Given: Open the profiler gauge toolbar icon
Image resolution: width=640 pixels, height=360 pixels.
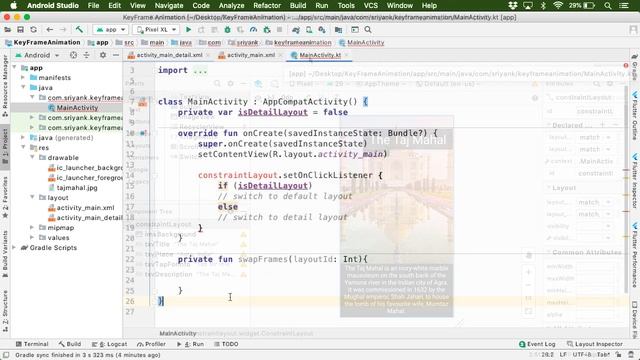Looking at the screenshot, I should (253, 30).
